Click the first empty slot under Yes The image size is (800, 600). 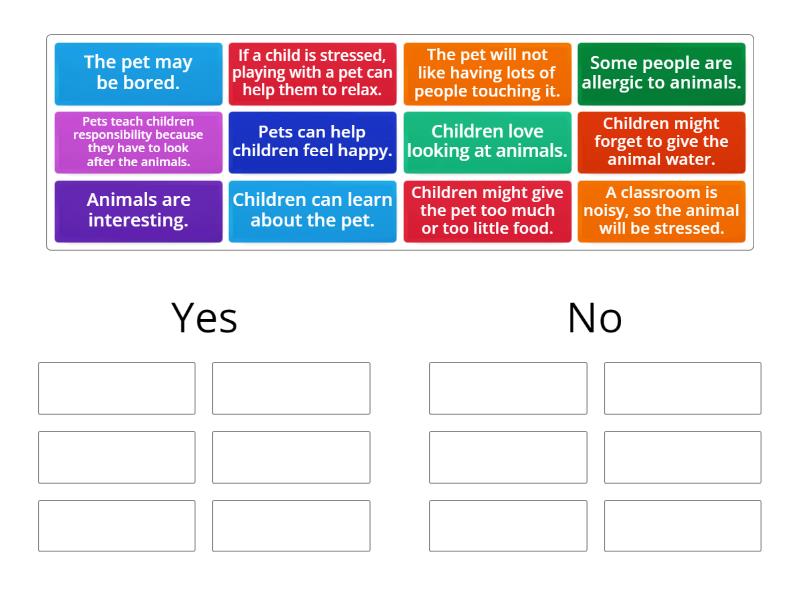coord(117,388)
